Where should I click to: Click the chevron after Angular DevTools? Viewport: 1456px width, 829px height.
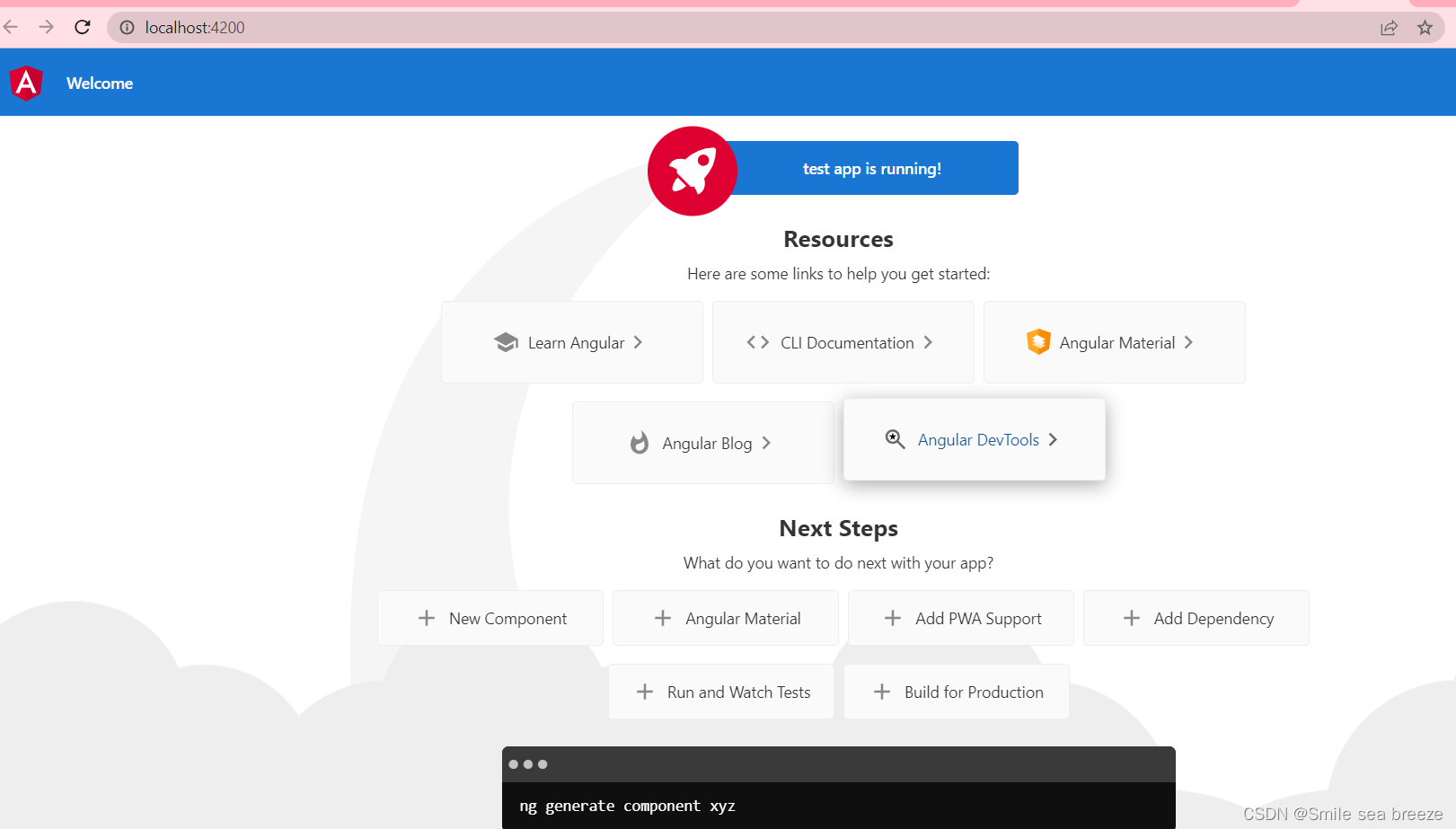(1053, 439)
